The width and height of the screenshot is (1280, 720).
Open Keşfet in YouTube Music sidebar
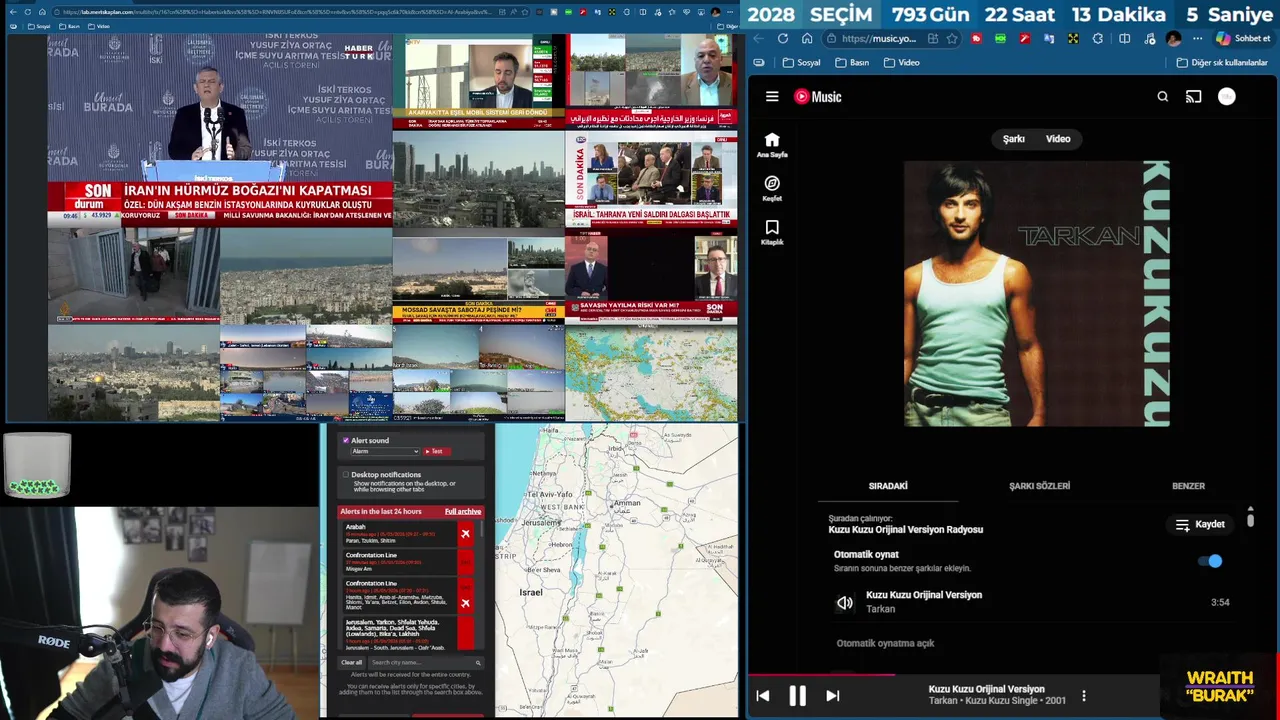772,189
